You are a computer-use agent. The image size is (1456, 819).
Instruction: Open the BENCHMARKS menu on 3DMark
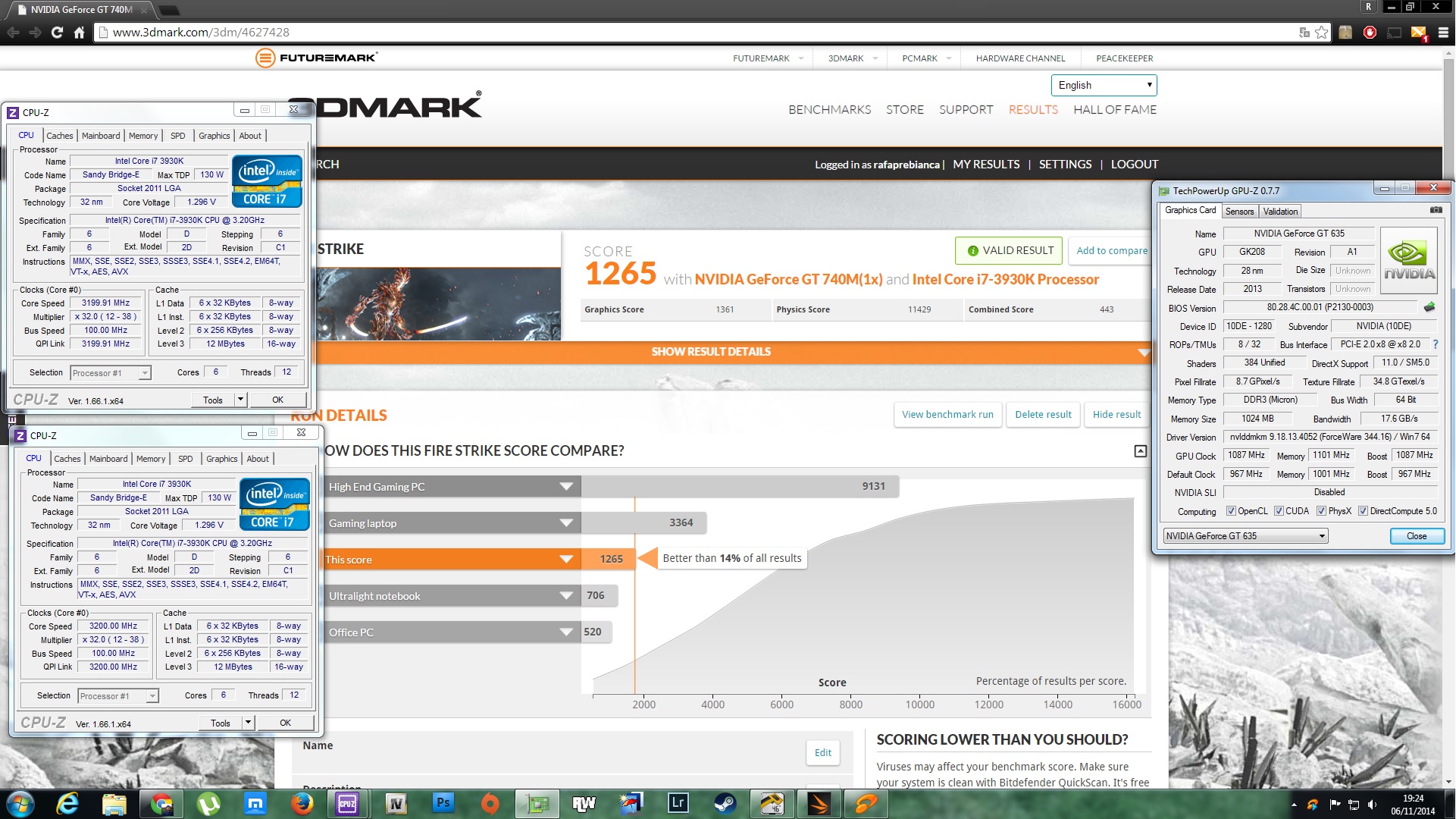pos(829,110)
